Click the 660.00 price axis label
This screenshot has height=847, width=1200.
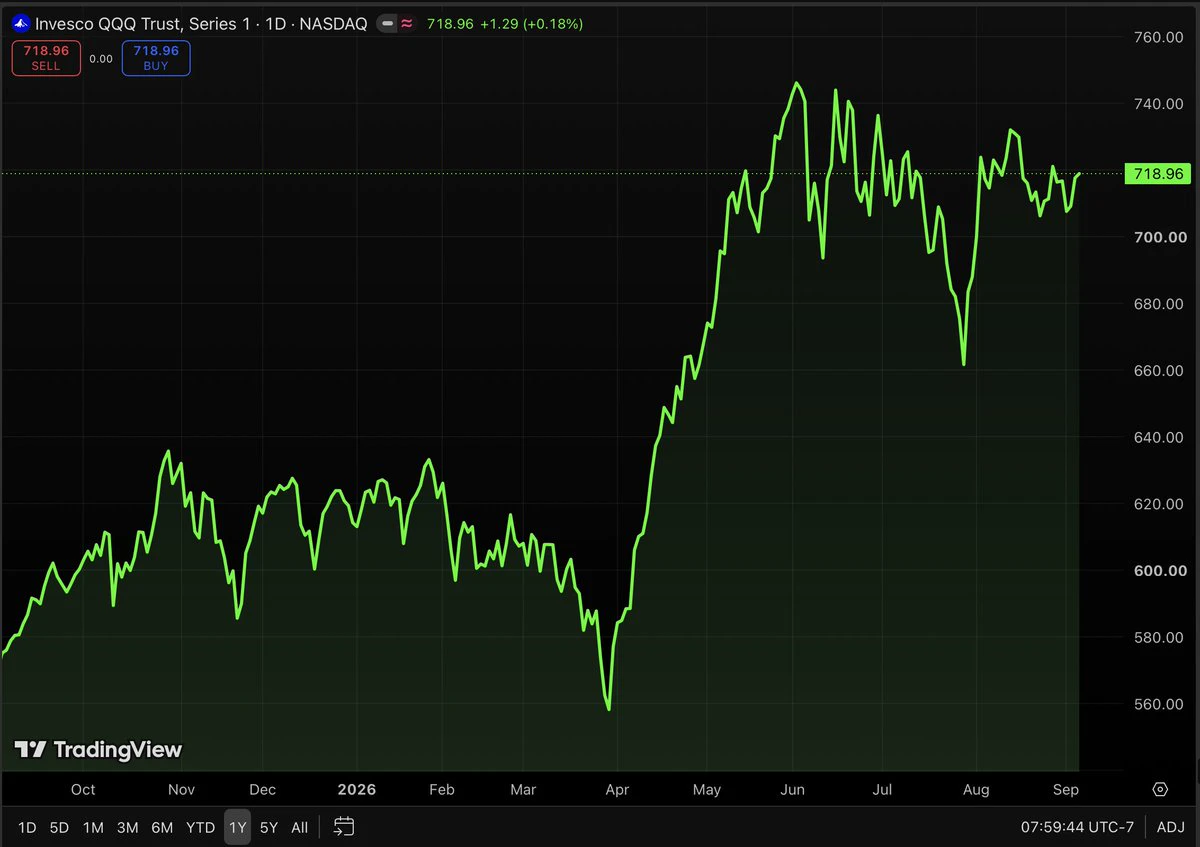[x=1160, y=371]
